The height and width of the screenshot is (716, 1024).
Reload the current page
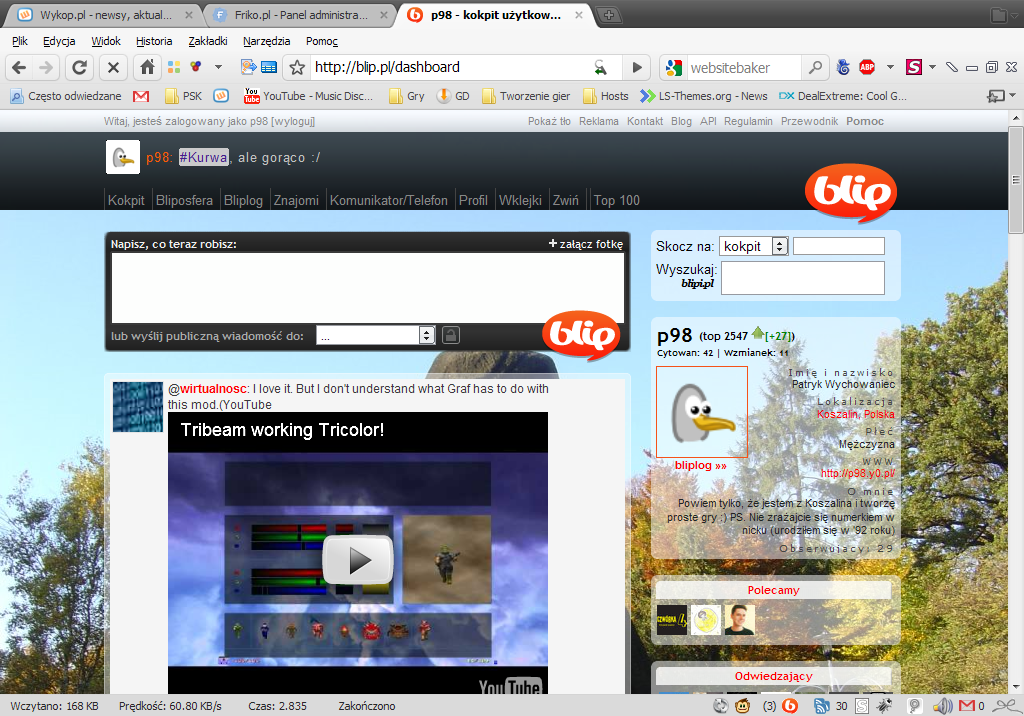click(80, 67)
